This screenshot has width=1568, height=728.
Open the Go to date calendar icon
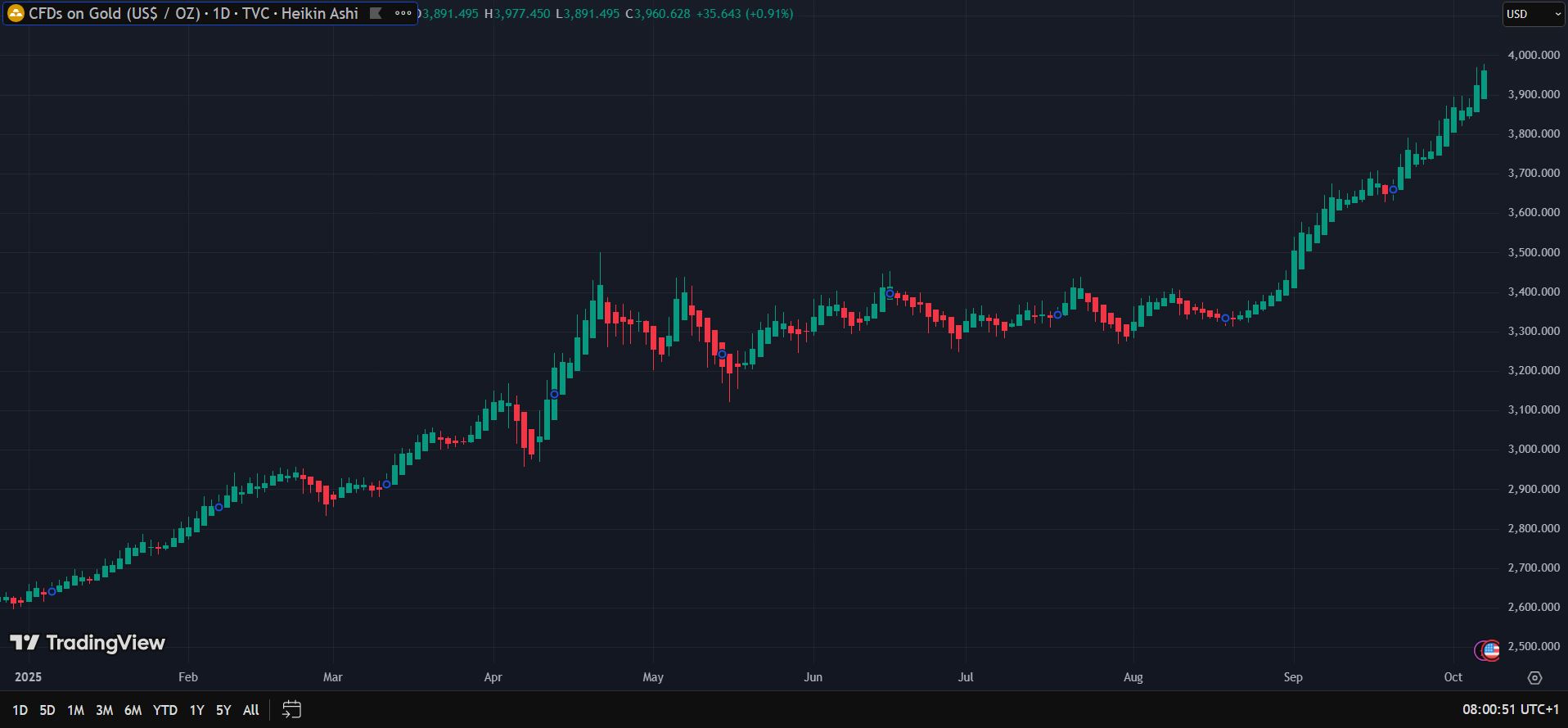click(291, 710)
